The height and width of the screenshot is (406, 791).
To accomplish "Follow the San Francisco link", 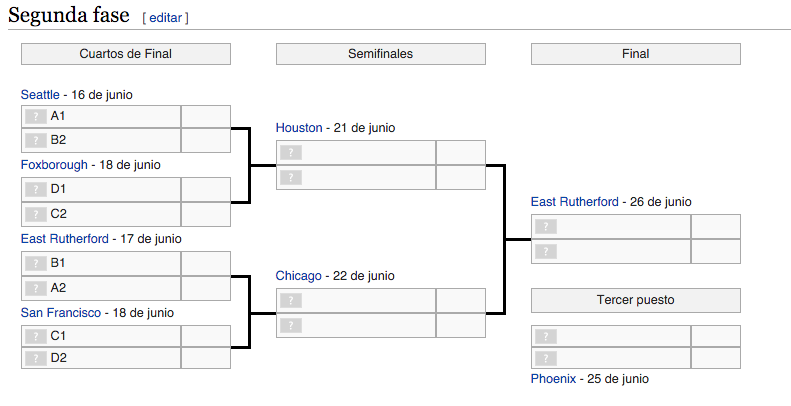I will (x=61, y=313).
